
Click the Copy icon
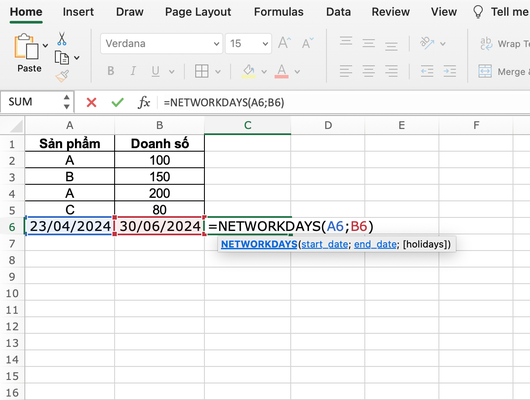click(x=62, y=57)
